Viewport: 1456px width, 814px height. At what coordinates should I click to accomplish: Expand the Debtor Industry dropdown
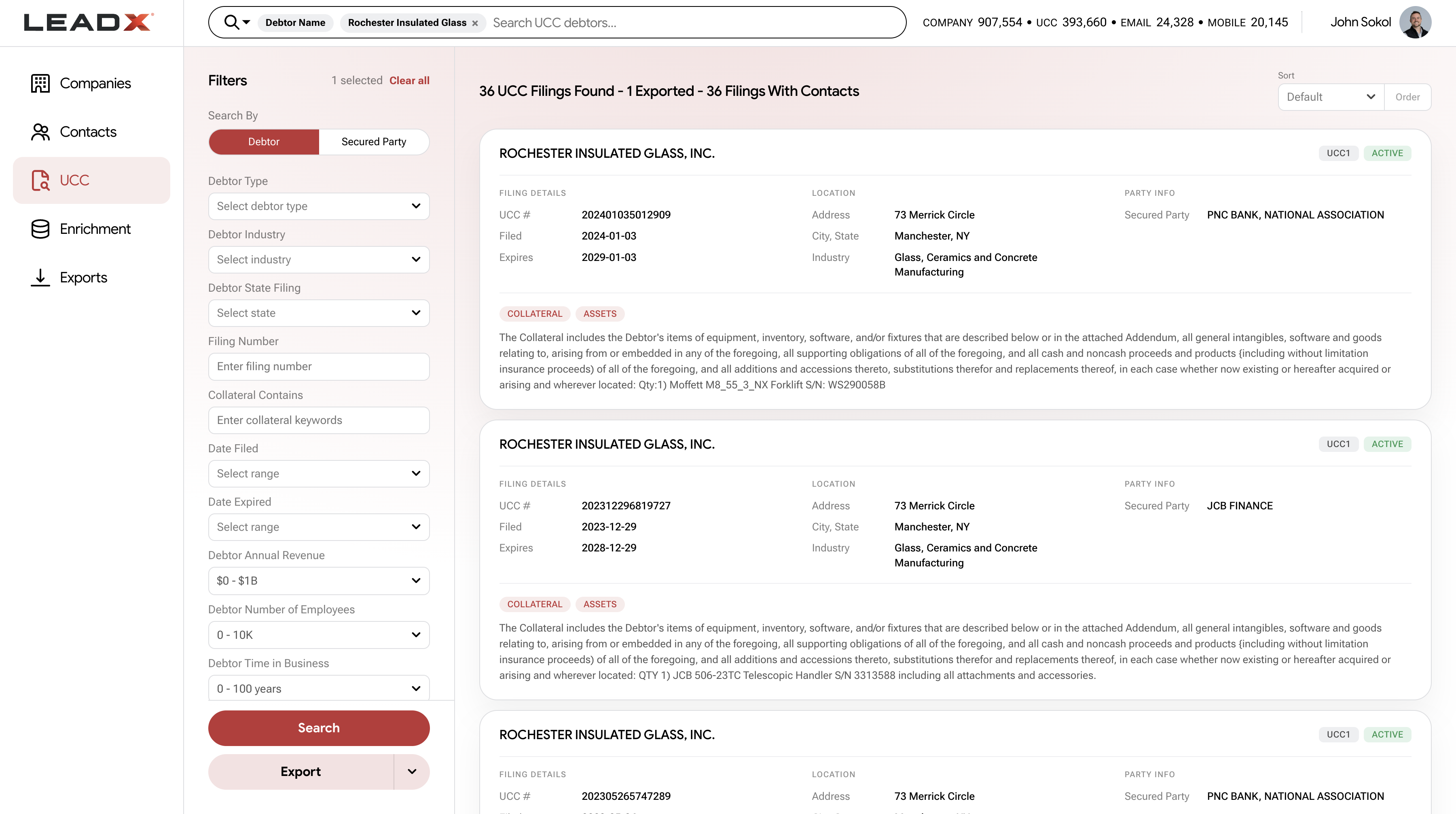click(x=319, y=259)
